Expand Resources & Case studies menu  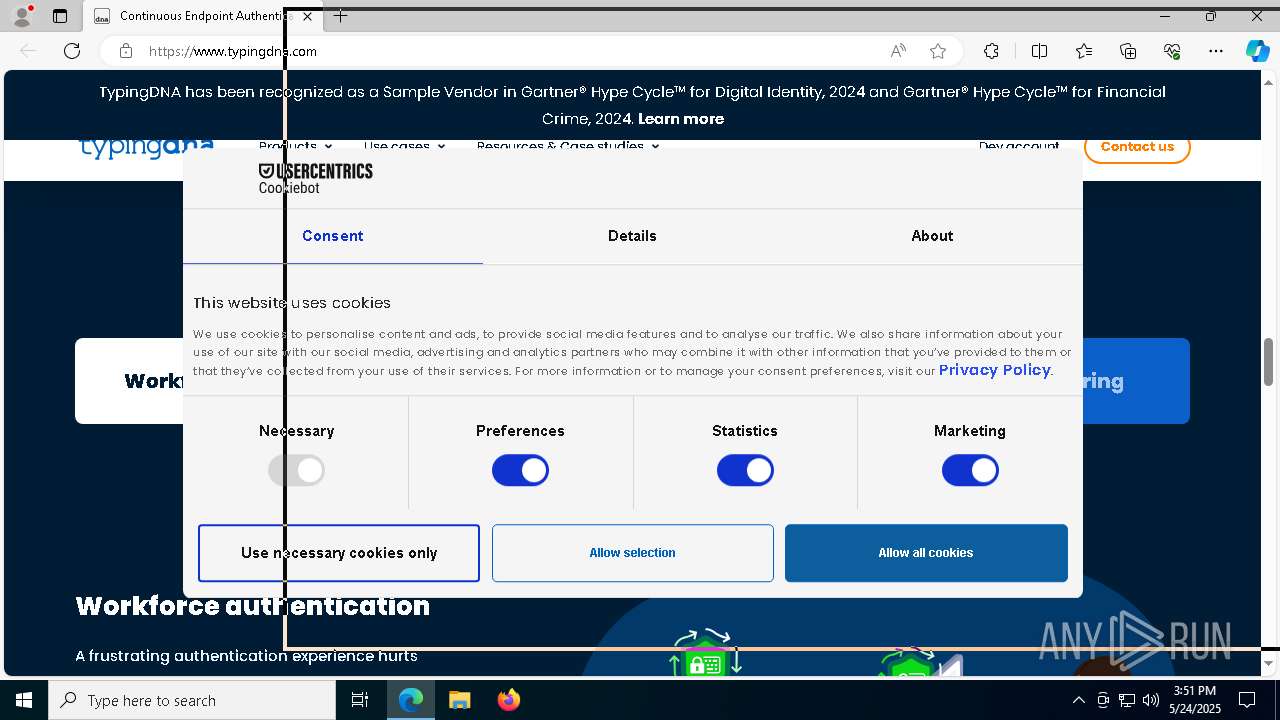pyautogui.click(x=567, y=146)
